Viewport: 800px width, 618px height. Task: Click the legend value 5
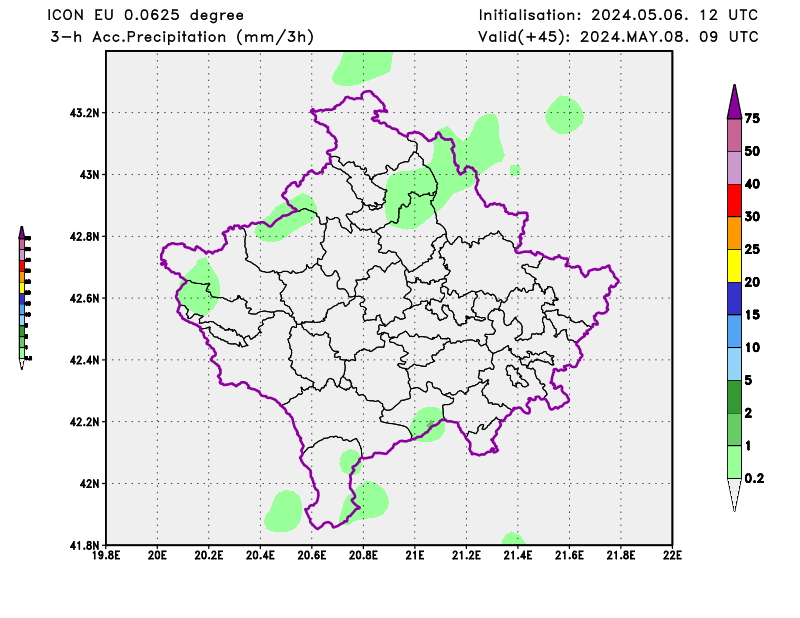(748, 380)
